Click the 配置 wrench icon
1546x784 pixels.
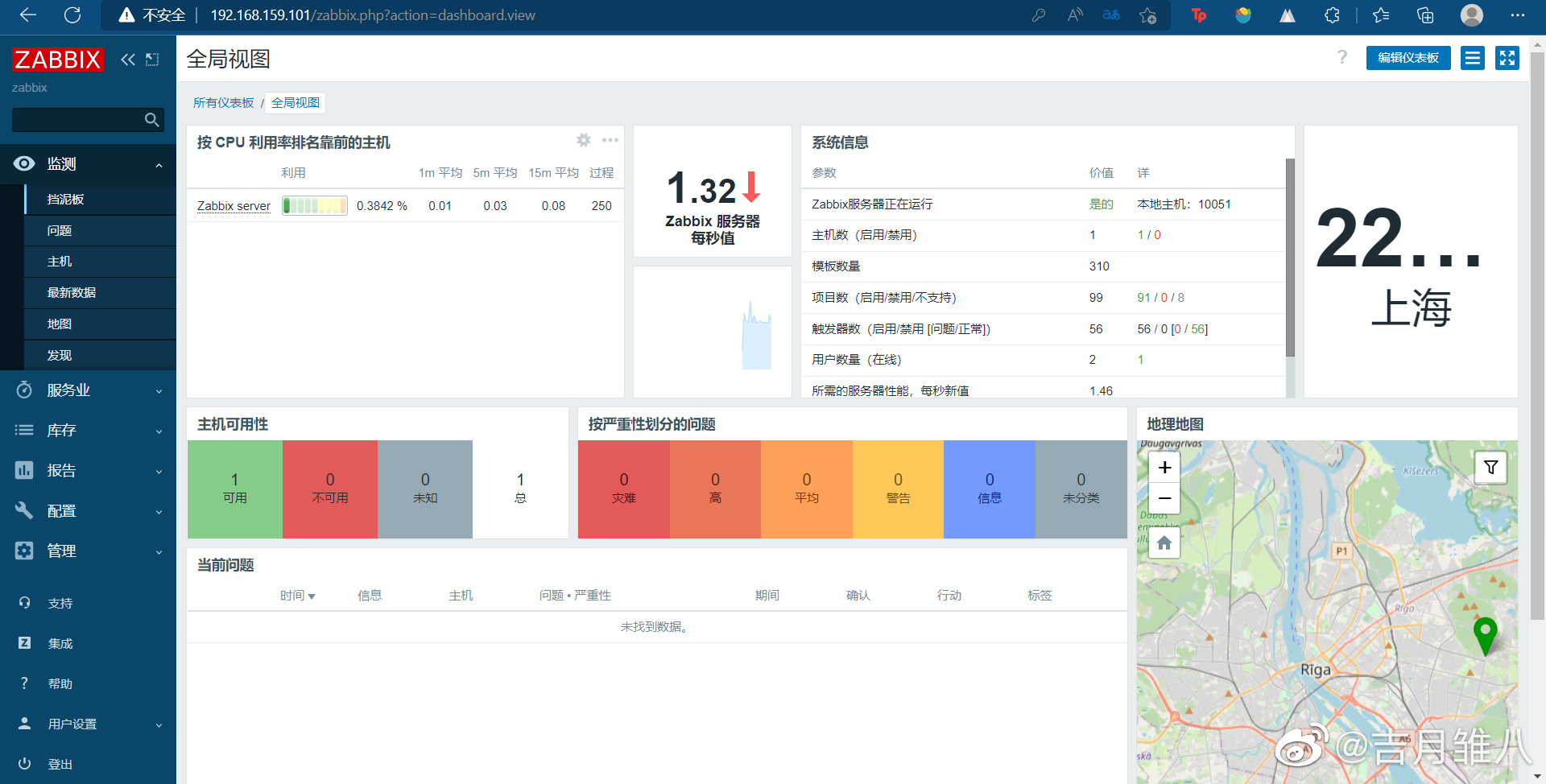pos(24,510)
